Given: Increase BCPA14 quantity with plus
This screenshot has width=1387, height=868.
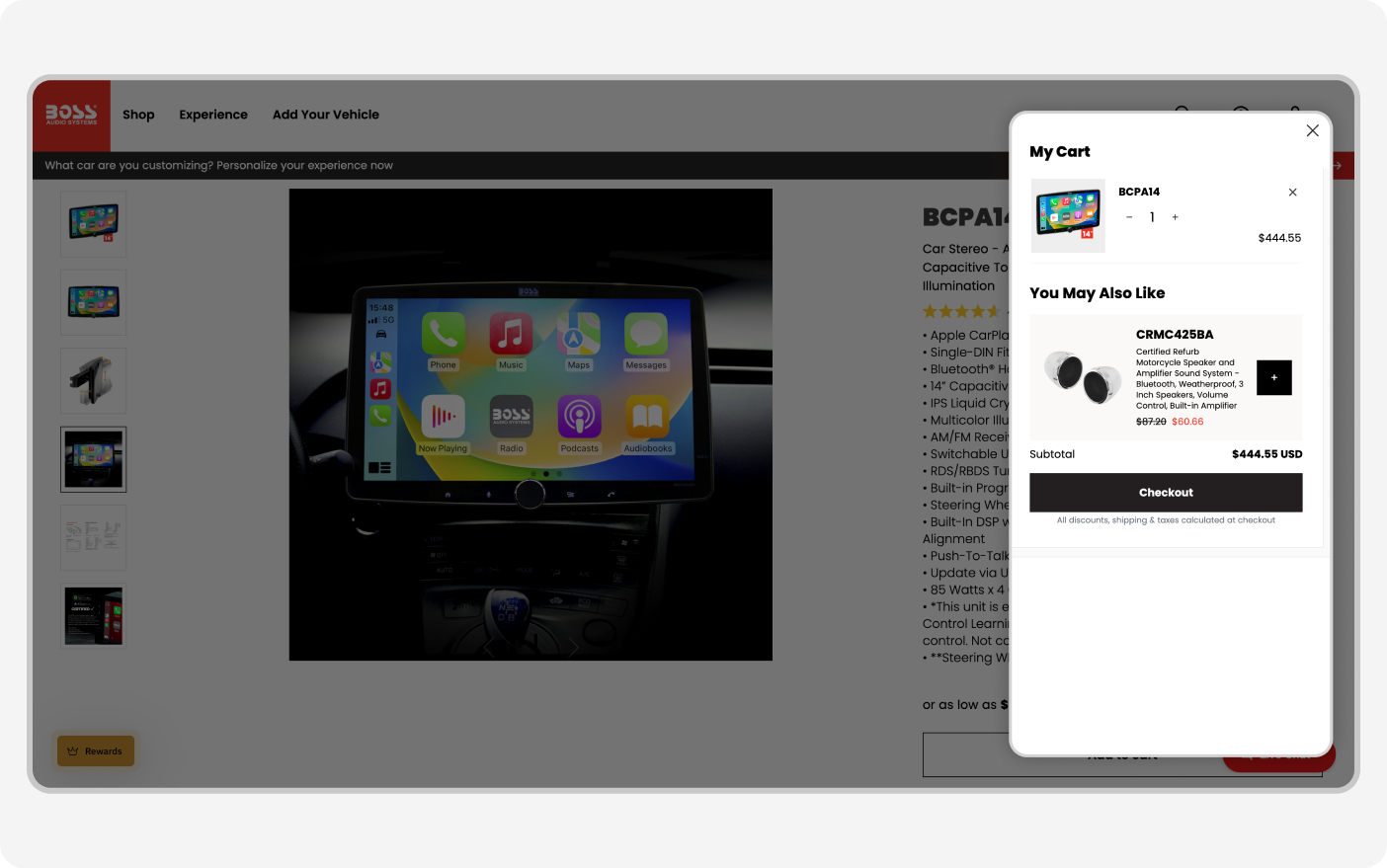Looking at the screenshot, I should 1175,217.
